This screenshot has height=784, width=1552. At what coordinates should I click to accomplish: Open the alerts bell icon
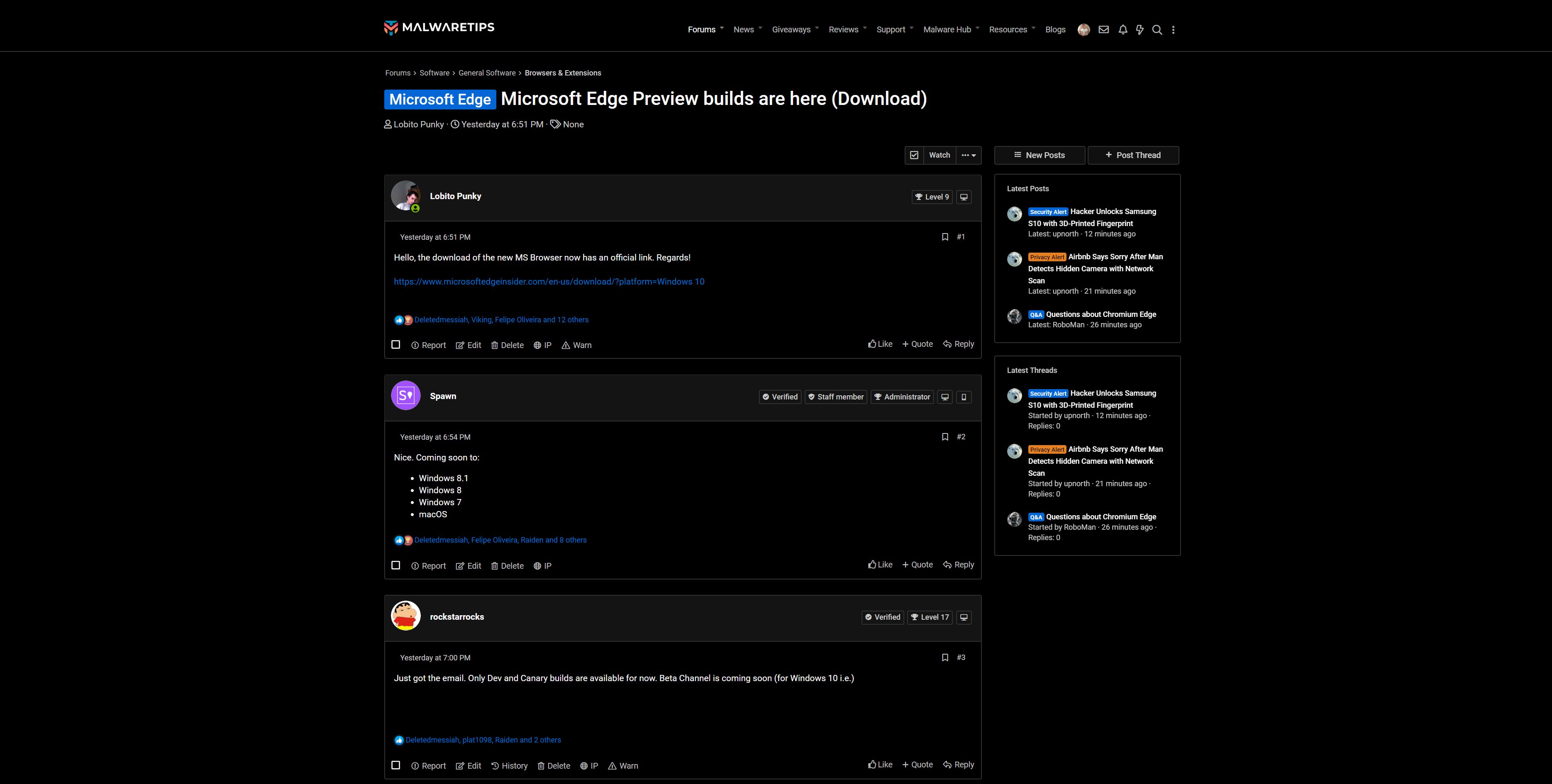coord(1123,29)
